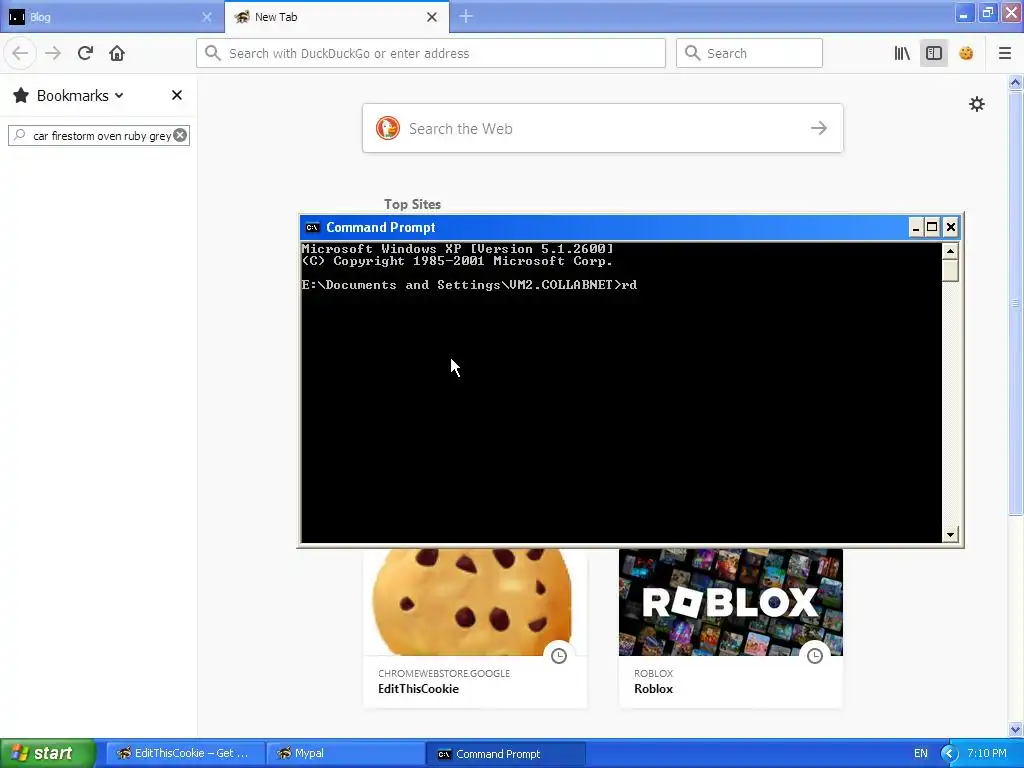Click the bookmarks search field
Image resolution: width=1024 pixels, height=768 pixels.
[99, 135]
